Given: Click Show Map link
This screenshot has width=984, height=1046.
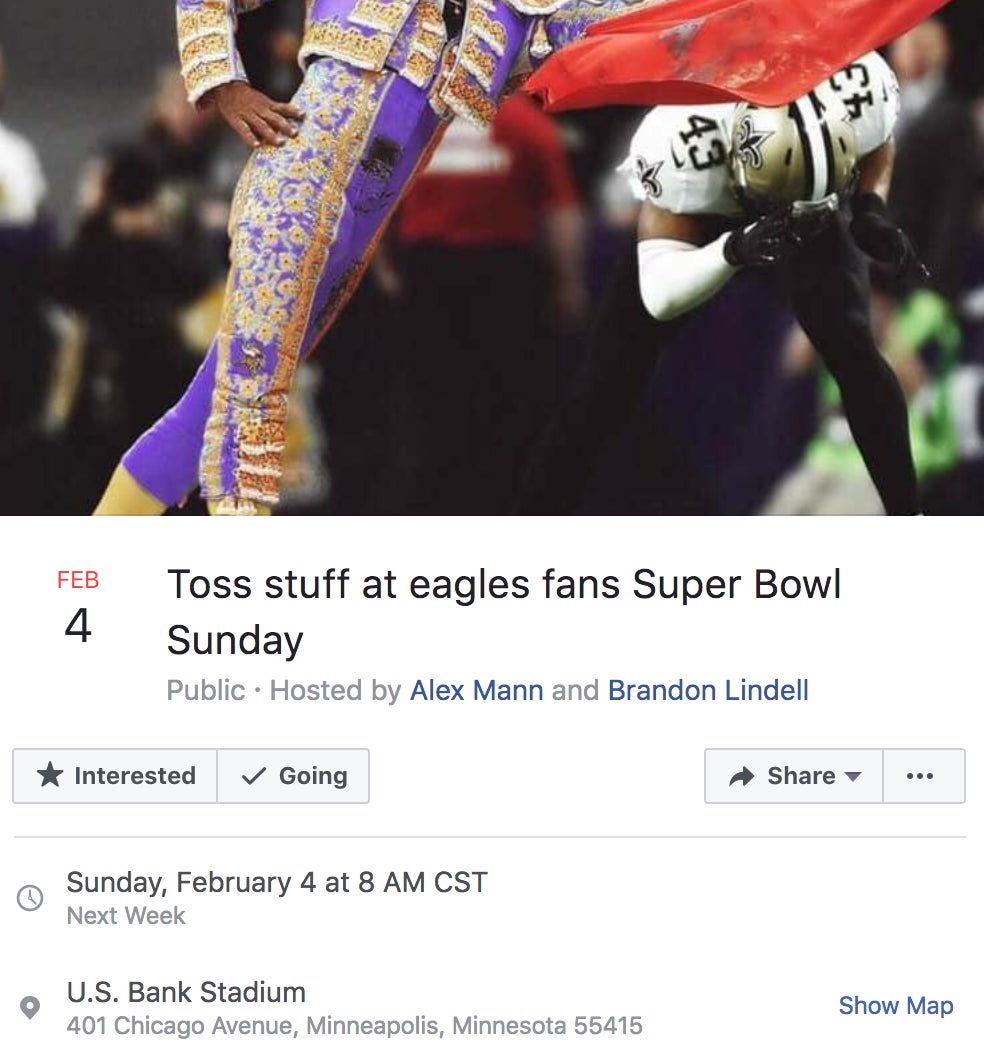Looking at the screenshot, I should tap(895, 1005).
